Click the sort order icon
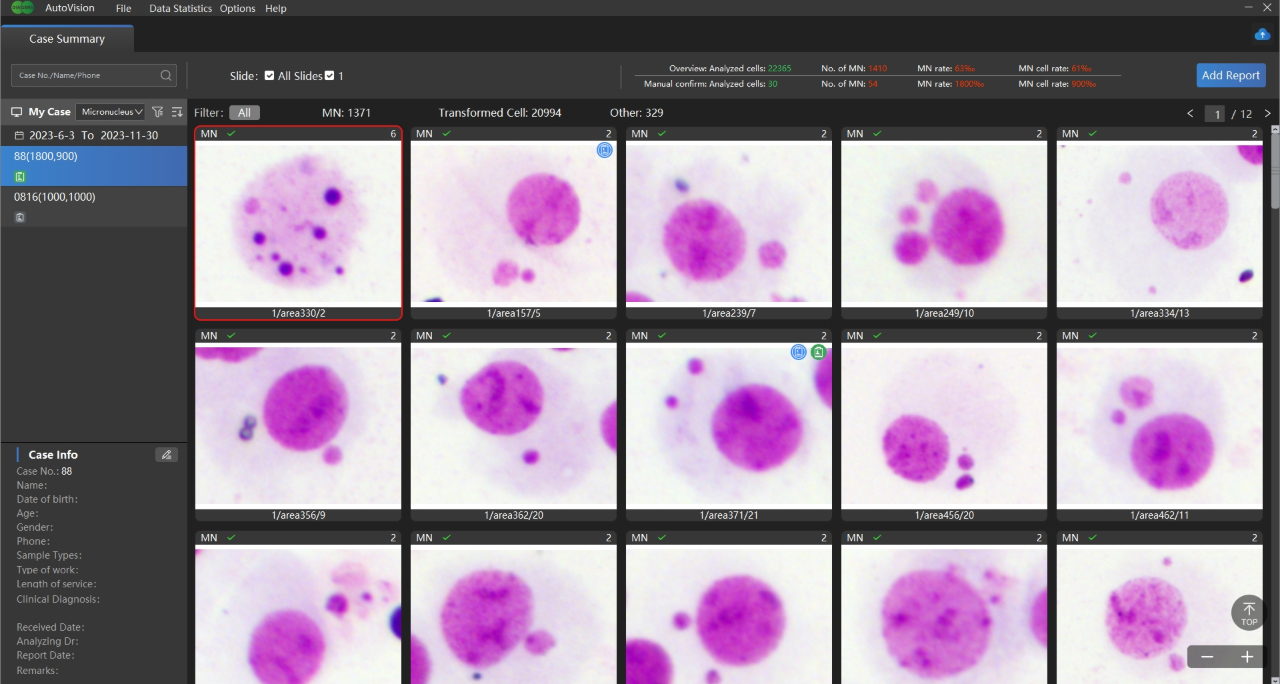The width and height of the screenshot is (1280, 684). point(177,112)
